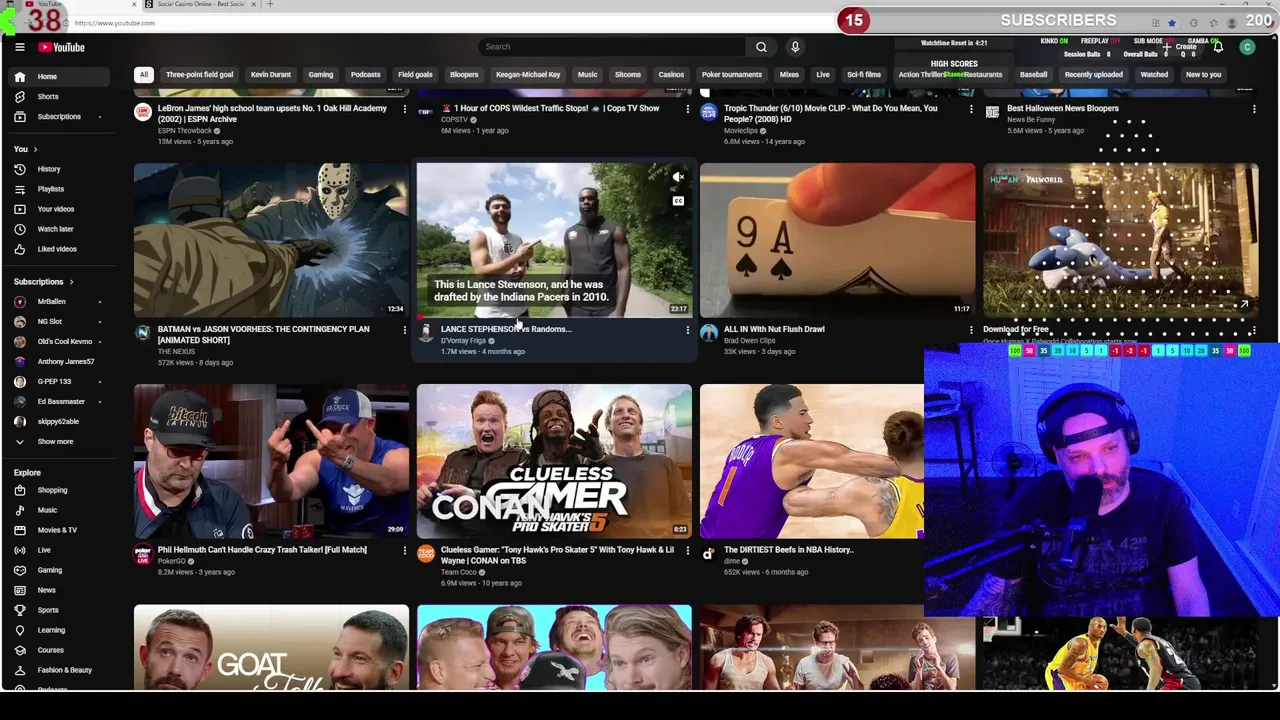Select the Sci-fi films filter chip
Viewport: 1280px width, 720px height.
(864, 74)
